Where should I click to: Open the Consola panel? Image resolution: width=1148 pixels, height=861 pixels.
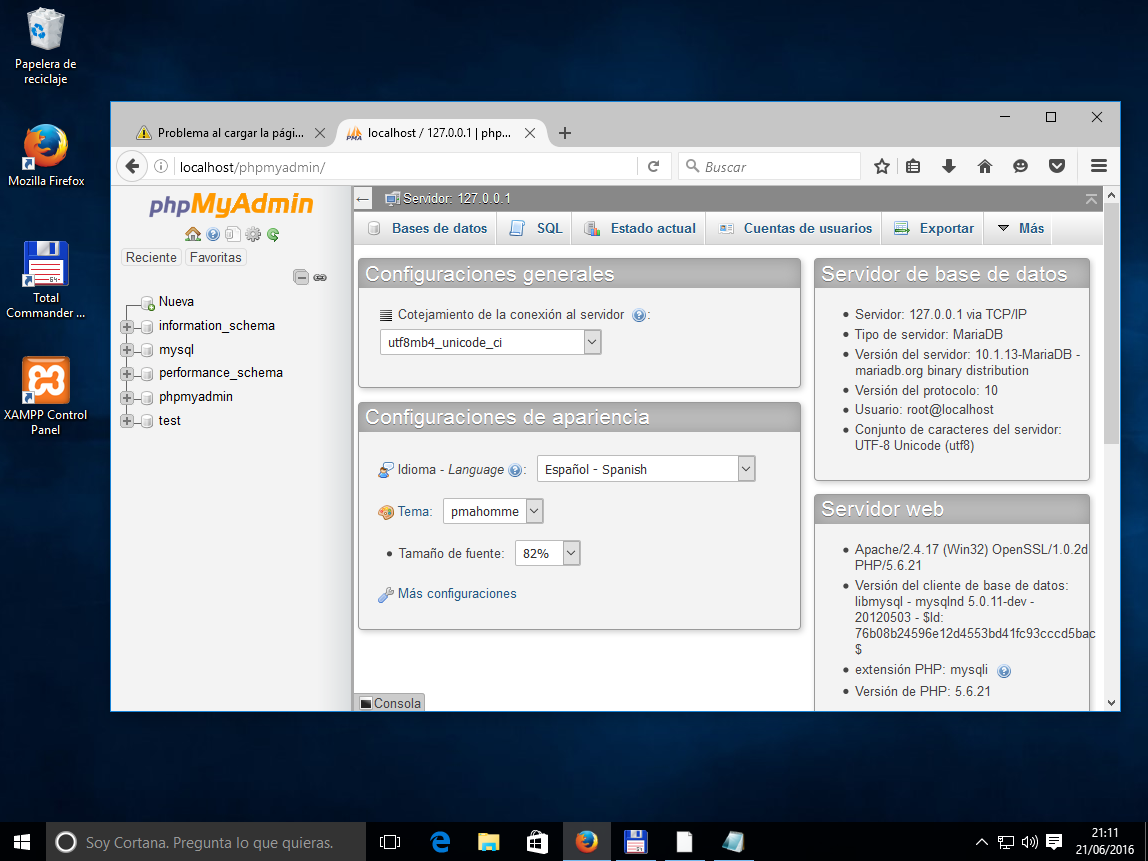(389, 703)
